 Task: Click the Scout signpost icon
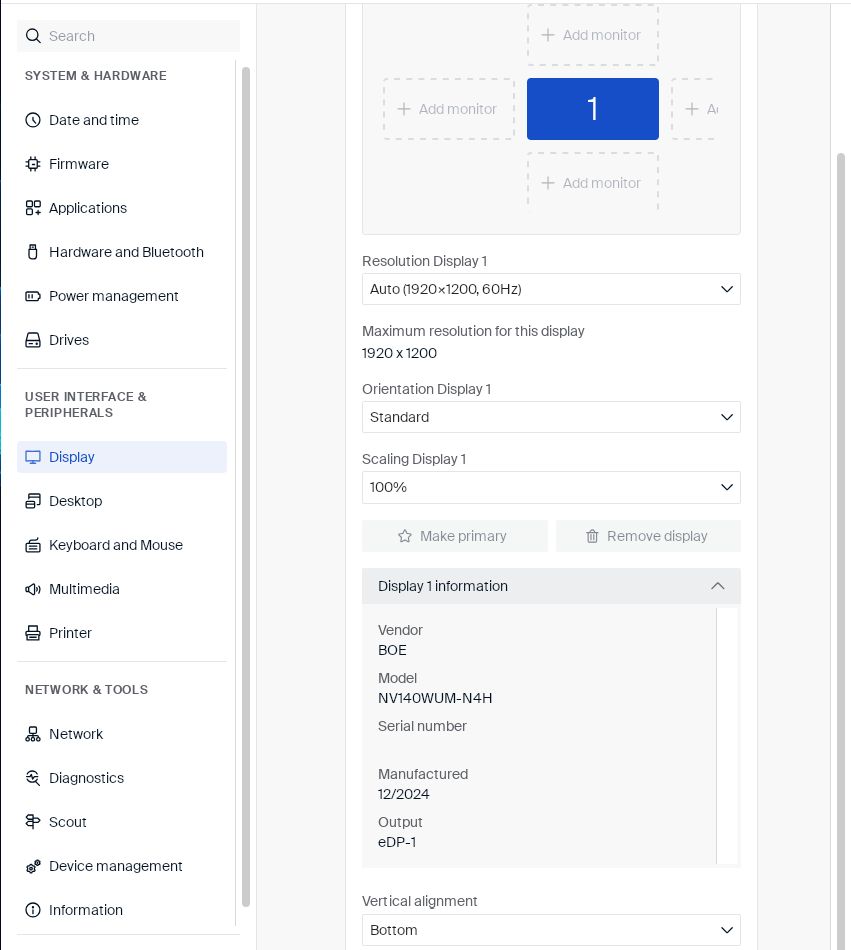click(x=33, y=822)
